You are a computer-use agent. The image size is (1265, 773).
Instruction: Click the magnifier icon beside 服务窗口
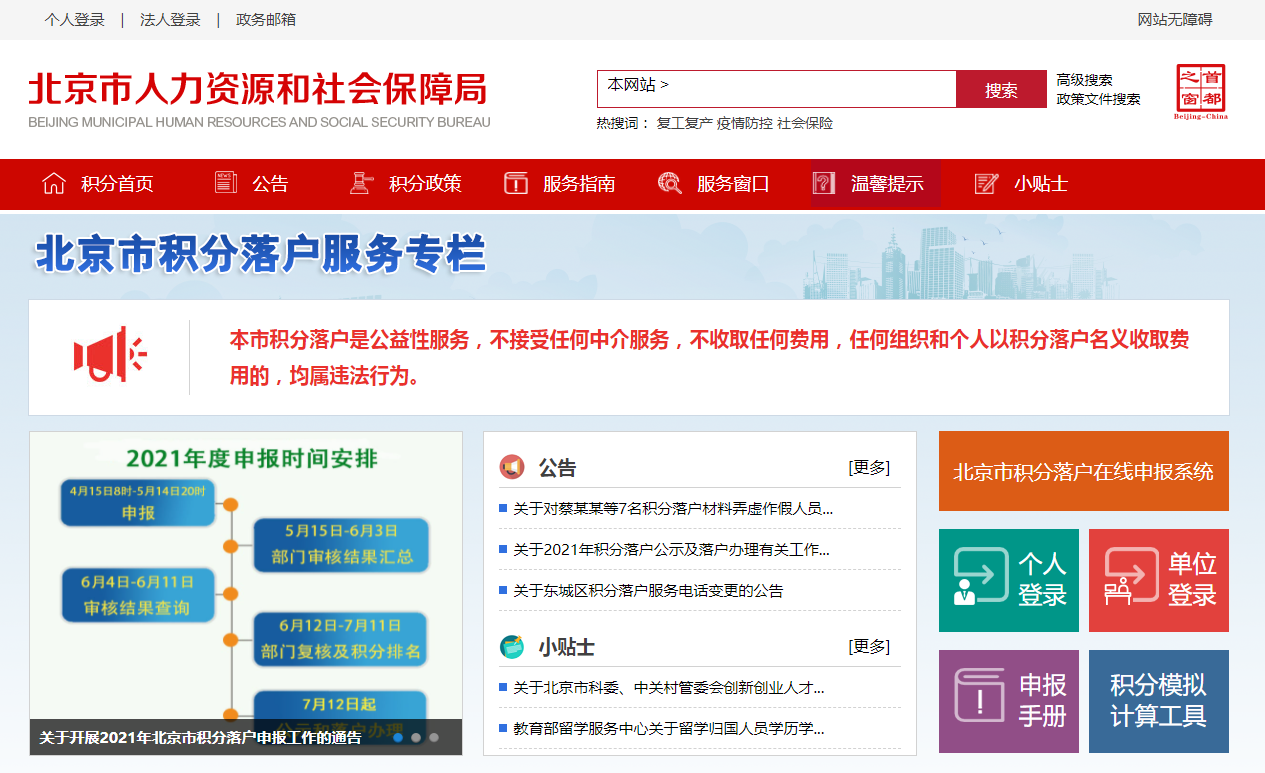pos(669,183)
